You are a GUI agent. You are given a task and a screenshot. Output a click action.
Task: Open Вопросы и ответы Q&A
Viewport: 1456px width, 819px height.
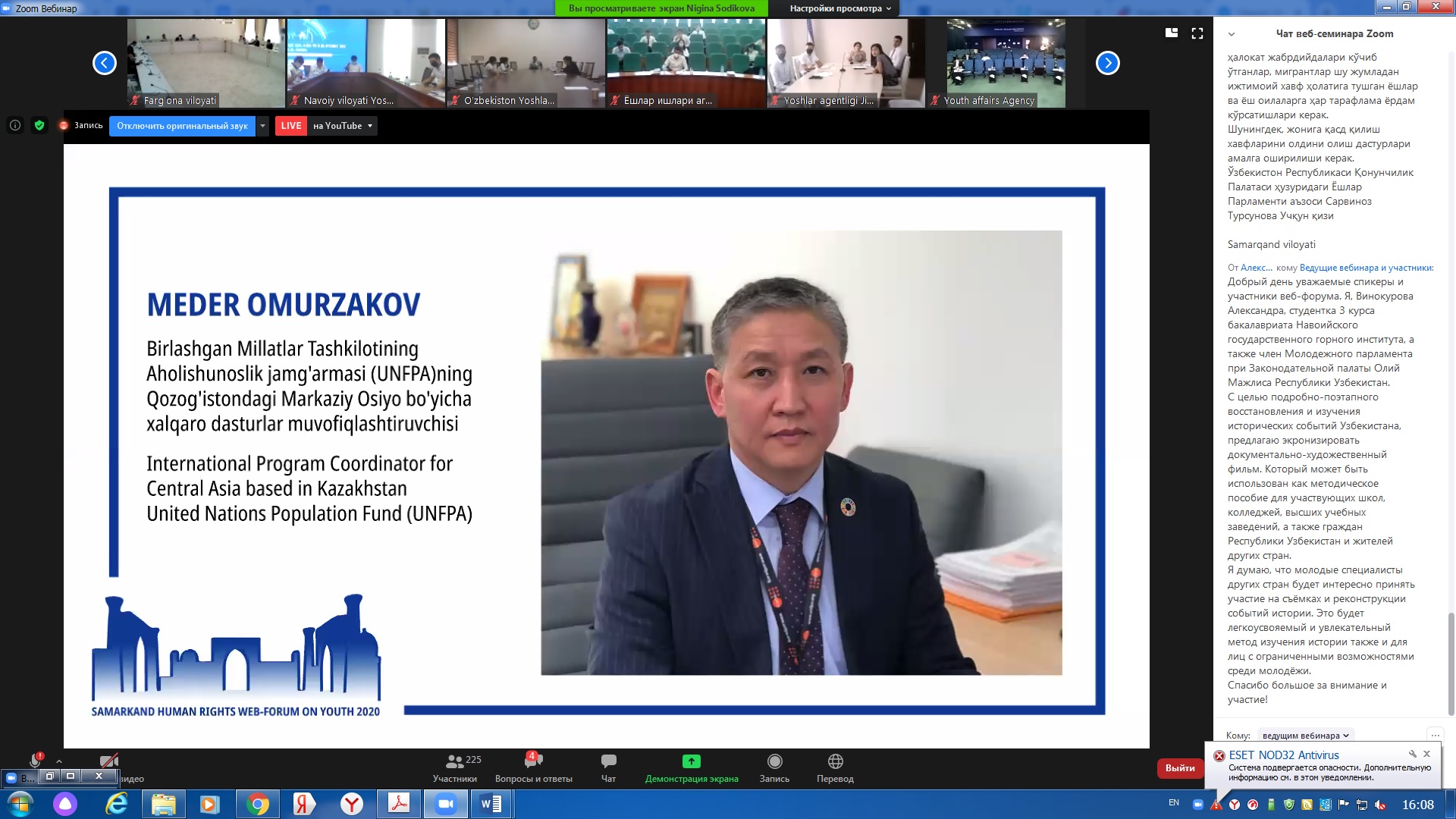(x=534, y=767)
